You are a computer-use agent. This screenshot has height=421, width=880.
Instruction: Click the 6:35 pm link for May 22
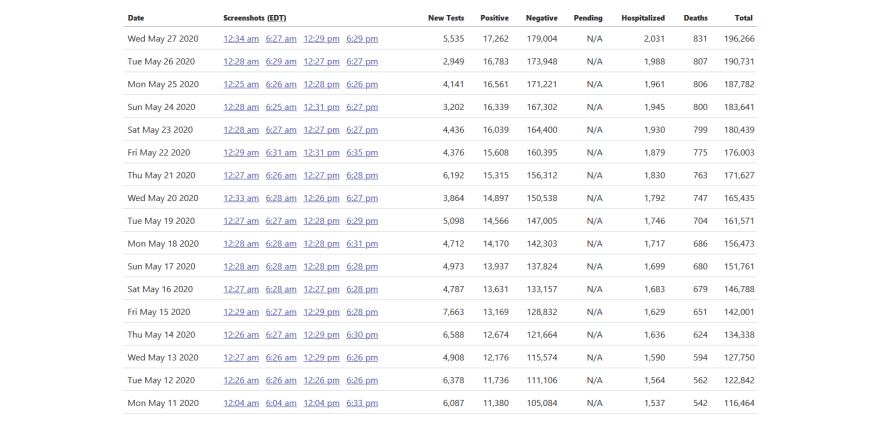point(362,153)
